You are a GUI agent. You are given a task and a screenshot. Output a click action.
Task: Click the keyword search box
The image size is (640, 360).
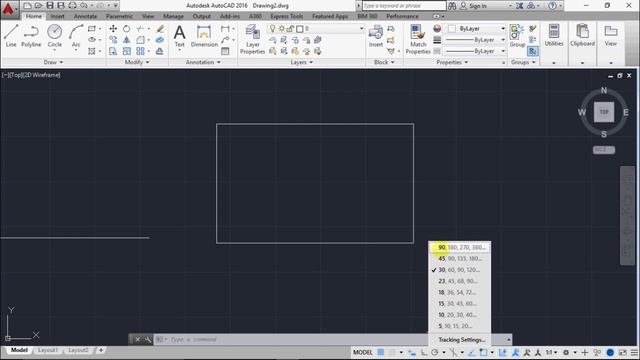coord(404,6)
